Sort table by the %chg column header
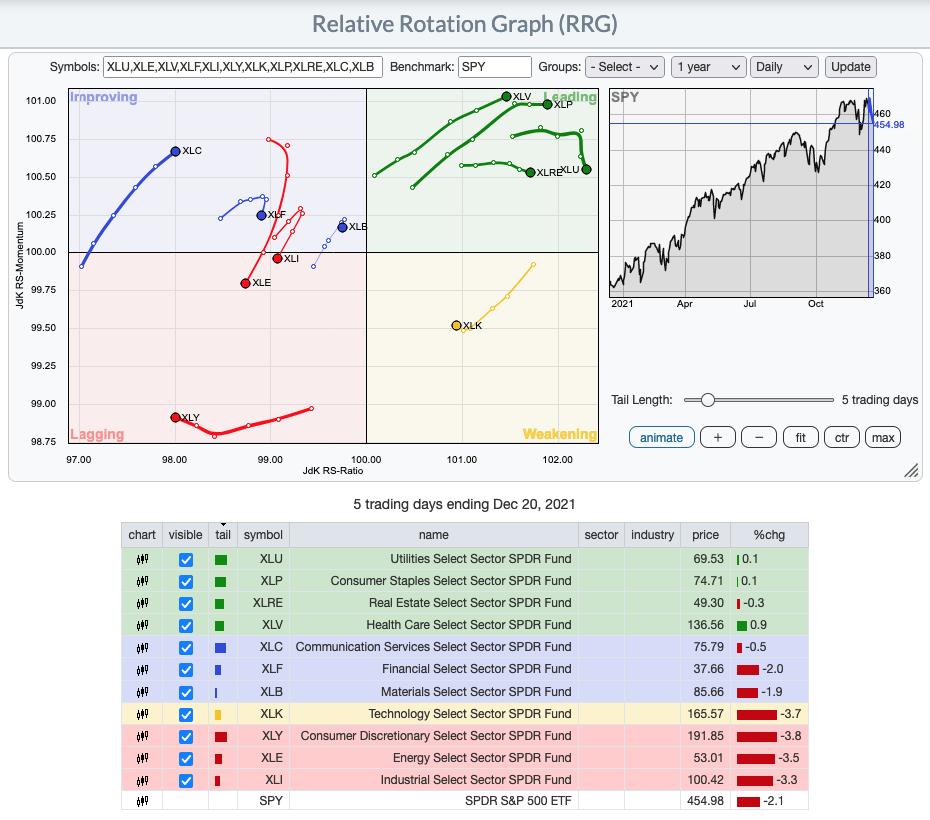930x820 pixels. tap(769, 535)
